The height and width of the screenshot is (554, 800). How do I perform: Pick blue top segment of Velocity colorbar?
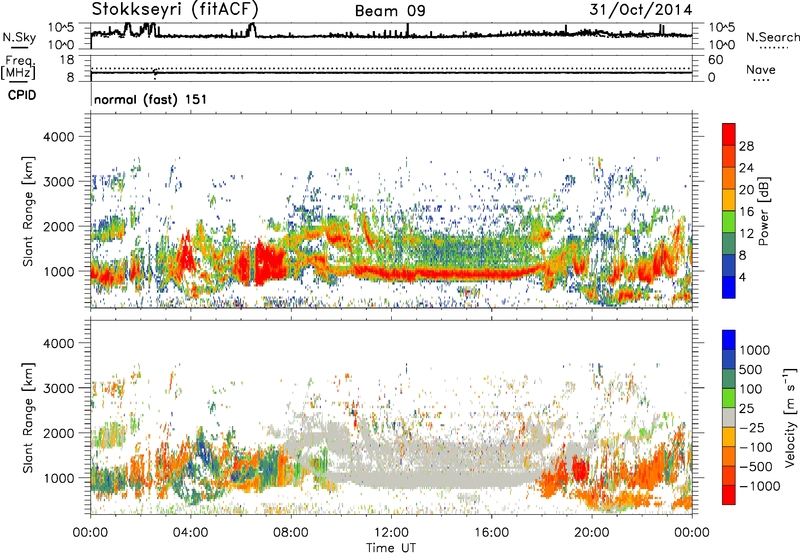(x=729, y=340)
